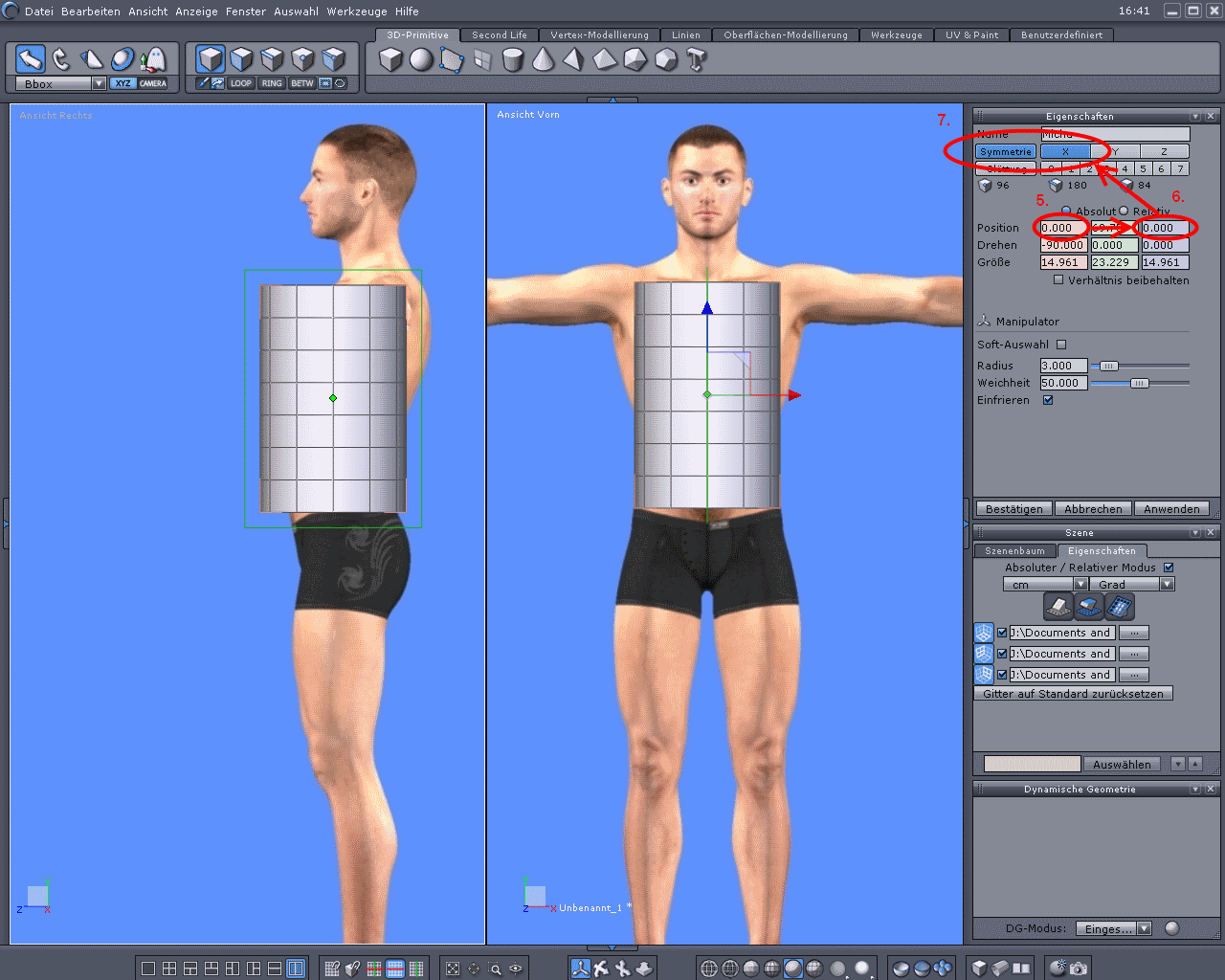Switch to the Vertex-Modellierung tab
The image size is (1225, 980).
coord(599,35)
